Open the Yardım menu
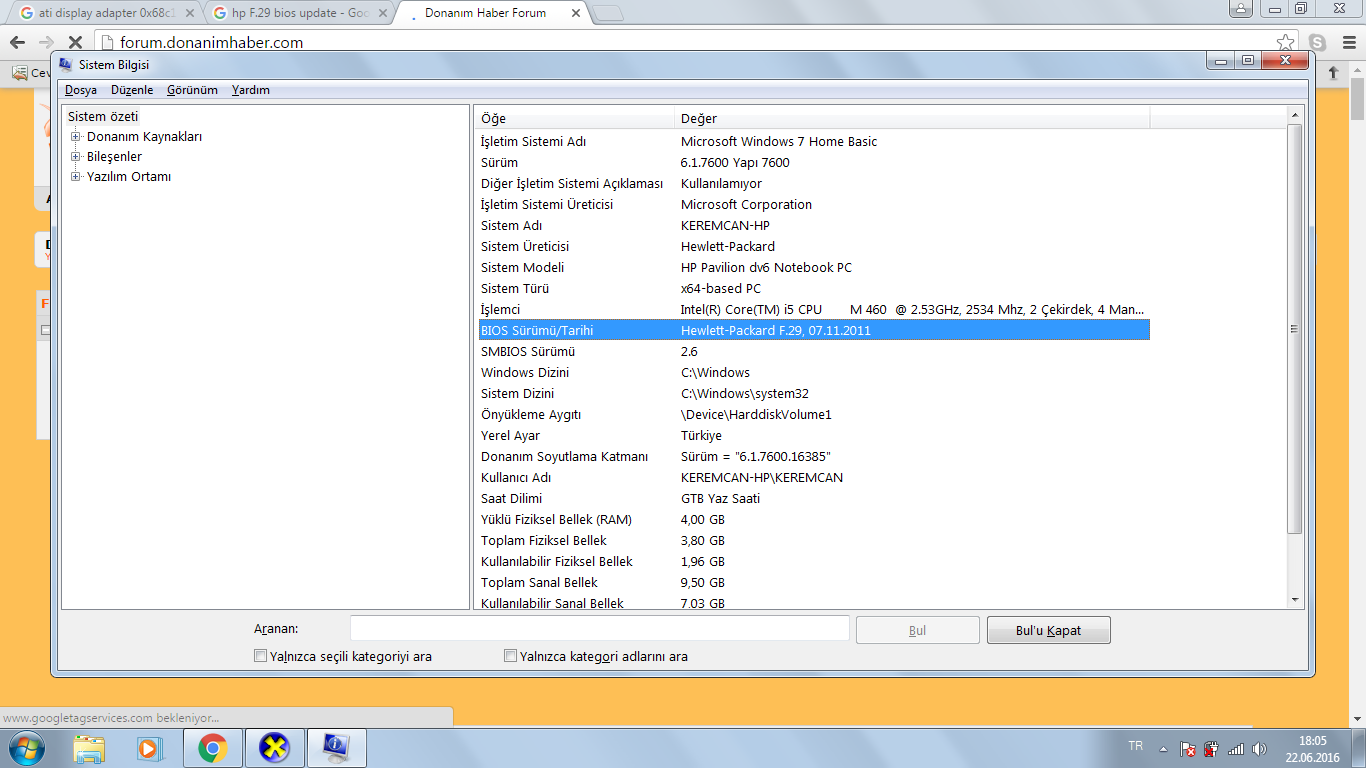The width and height of the screenshot is (1366, 768). click(x=251, y=90)
